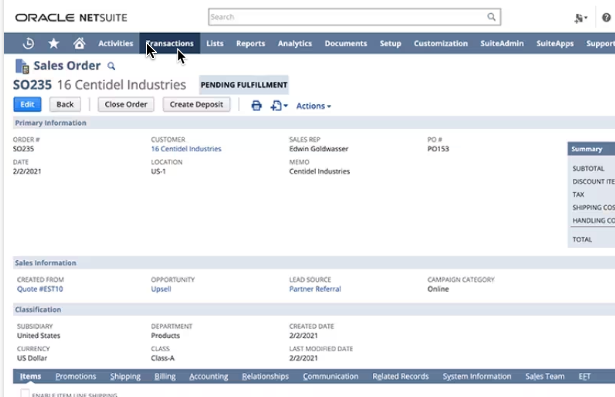Open the Shortcuts star icon
Viewport: 615px width, 397px height.
[x=54, y=43]
